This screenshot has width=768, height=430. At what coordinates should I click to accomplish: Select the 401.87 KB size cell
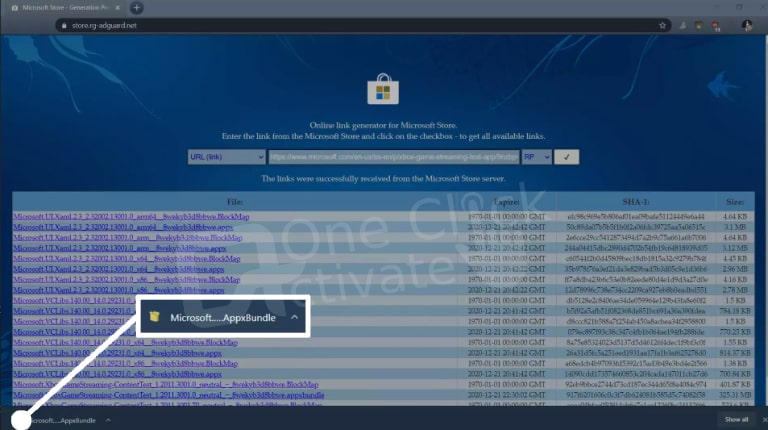tap(735, 385)
